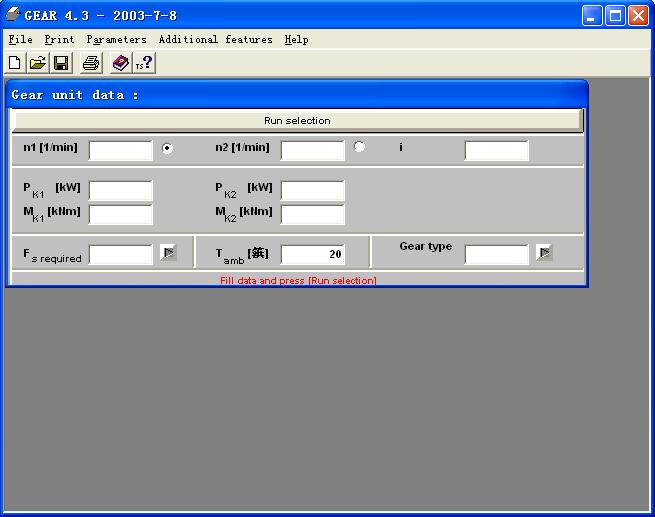Click the Run selection button

(297, 121)
